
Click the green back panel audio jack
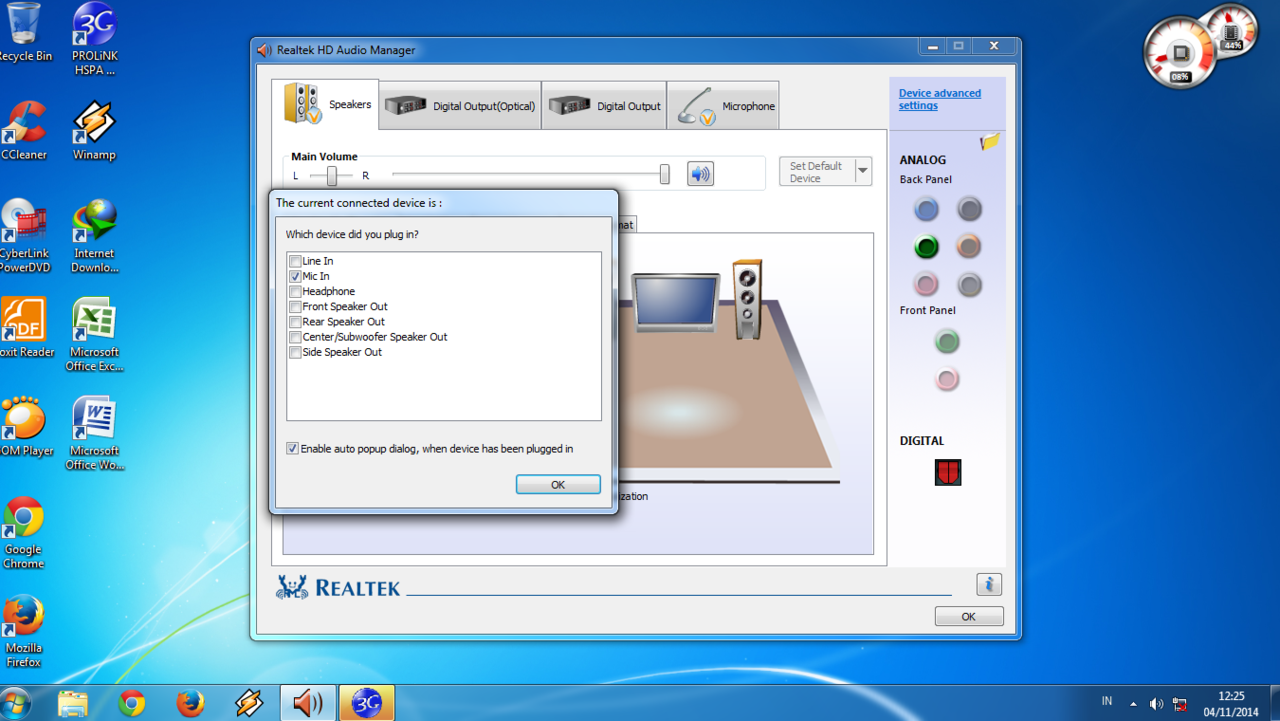(x=926, y=247)
